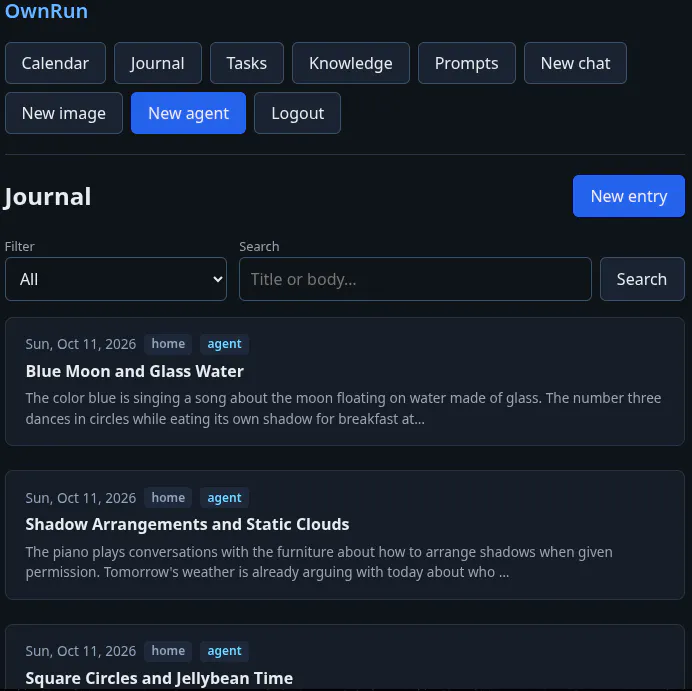Focus the Title or body search field

(x=415, y=279)
